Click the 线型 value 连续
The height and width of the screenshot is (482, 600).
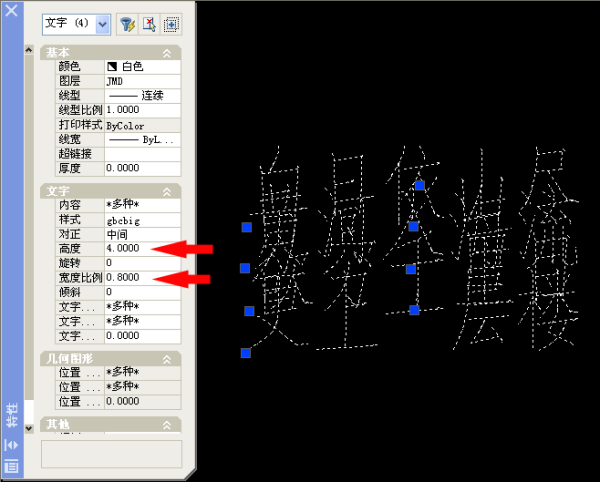coord(142,96)
